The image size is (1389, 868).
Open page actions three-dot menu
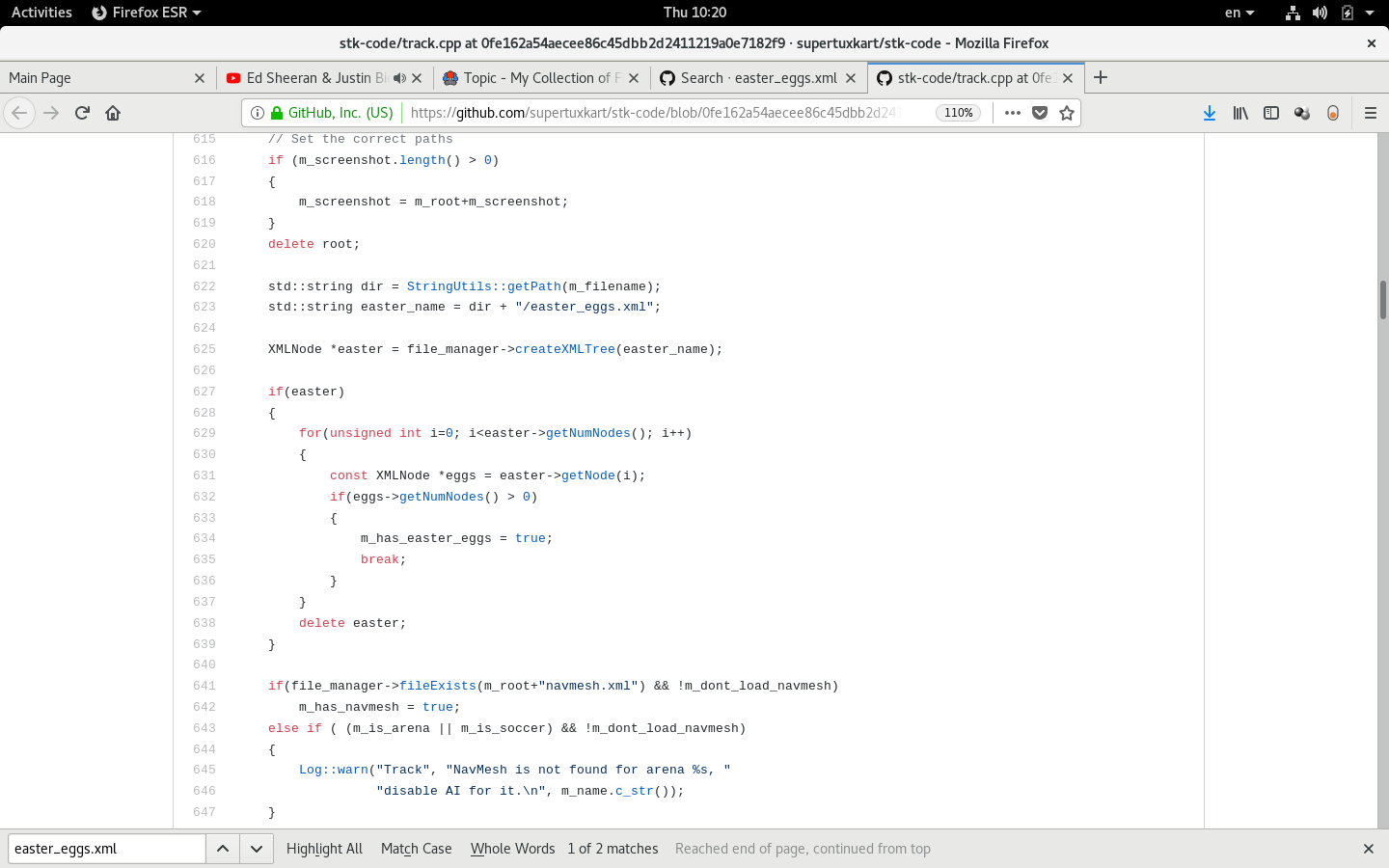pos(1012,113)
